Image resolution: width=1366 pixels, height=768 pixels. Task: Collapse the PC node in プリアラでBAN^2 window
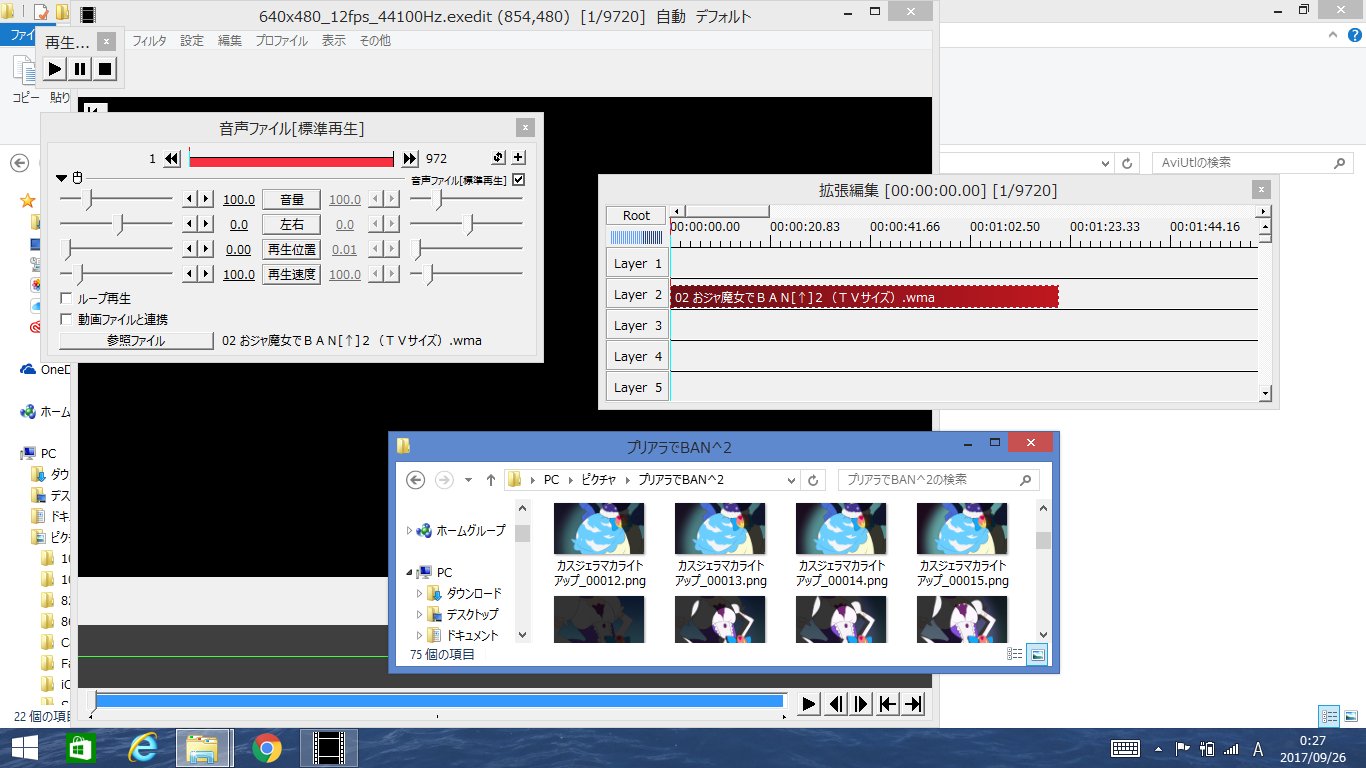tap(409, 573)
